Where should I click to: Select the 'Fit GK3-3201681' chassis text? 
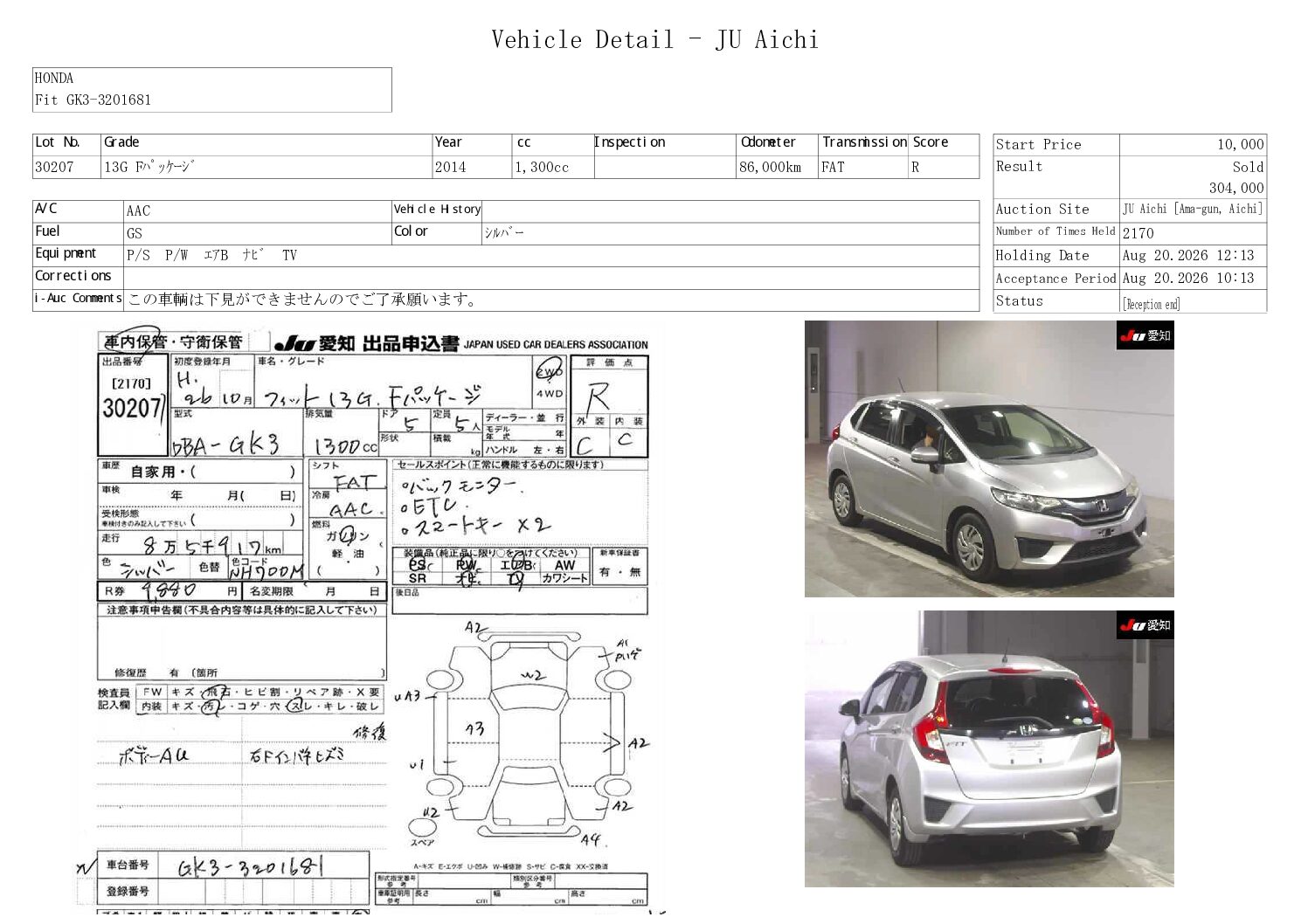click(93, 100)
